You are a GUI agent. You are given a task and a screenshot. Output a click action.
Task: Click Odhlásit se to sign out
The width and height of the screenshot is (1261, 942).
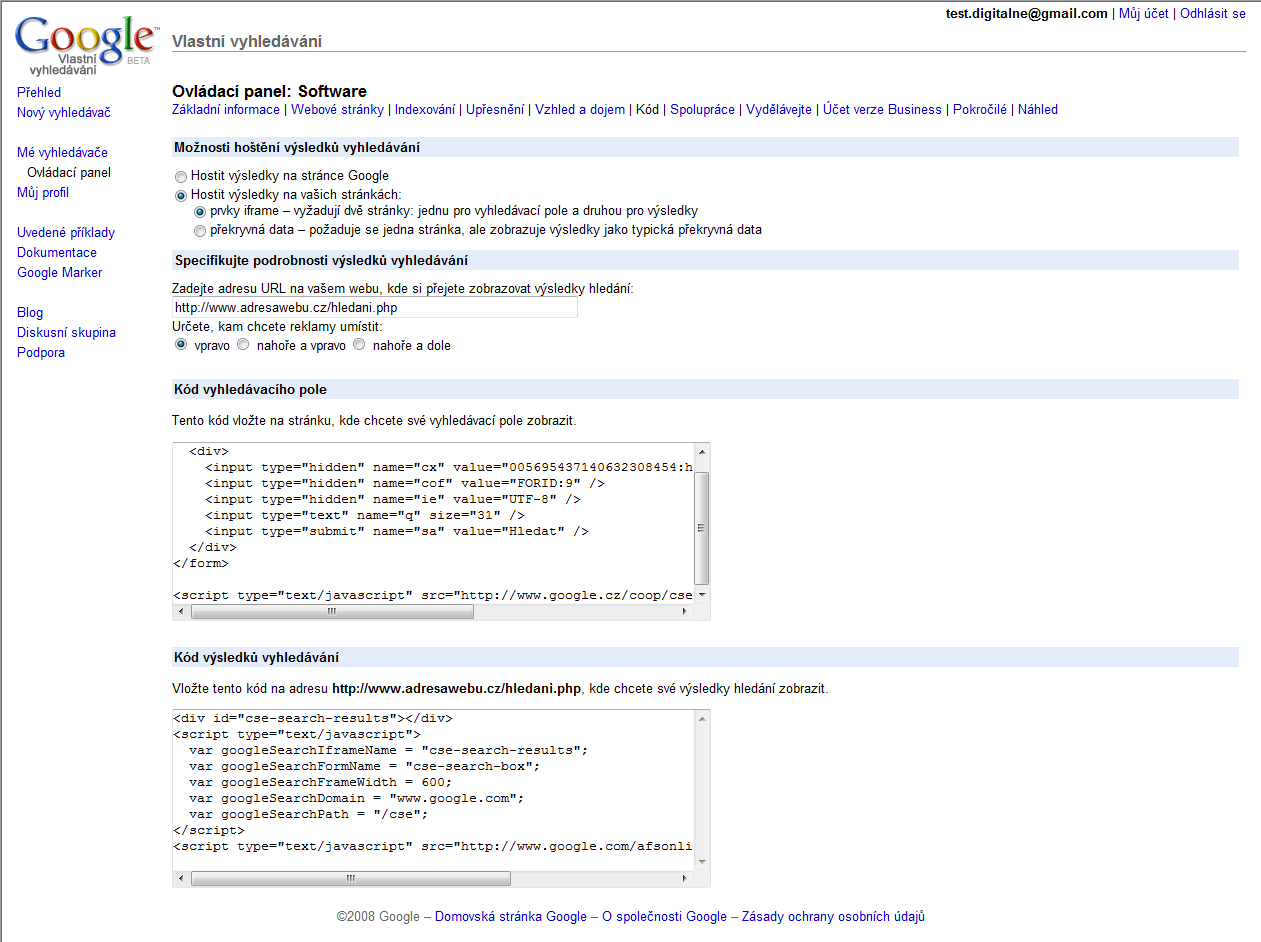[1213, 14]
